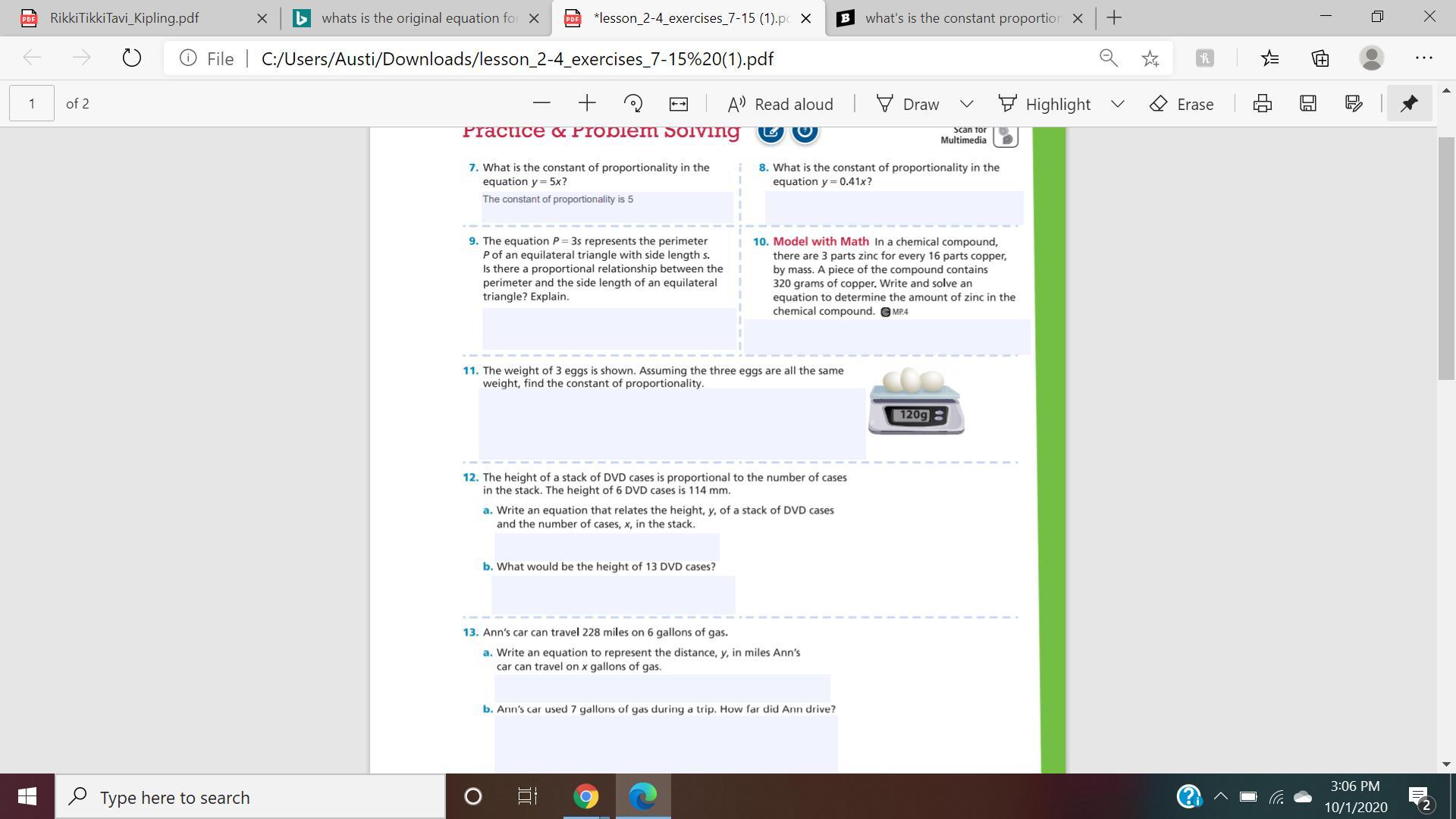Toggle the Draw tool
Image resolution: width=1456 pixels, height=819 pixels.
point(908,103)
